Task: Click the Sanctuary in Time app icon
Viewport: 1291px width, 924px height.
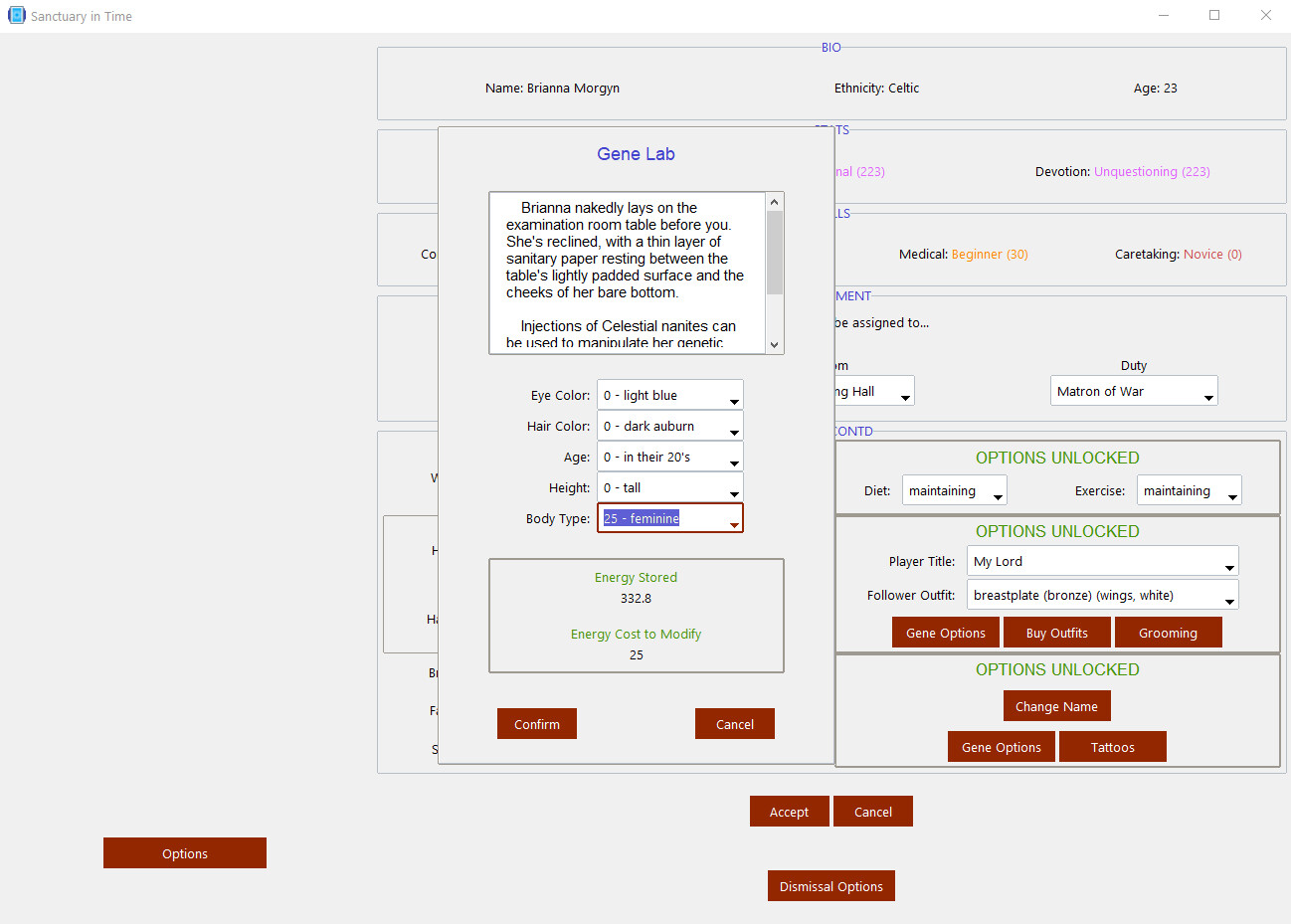Action: (16, 16)
